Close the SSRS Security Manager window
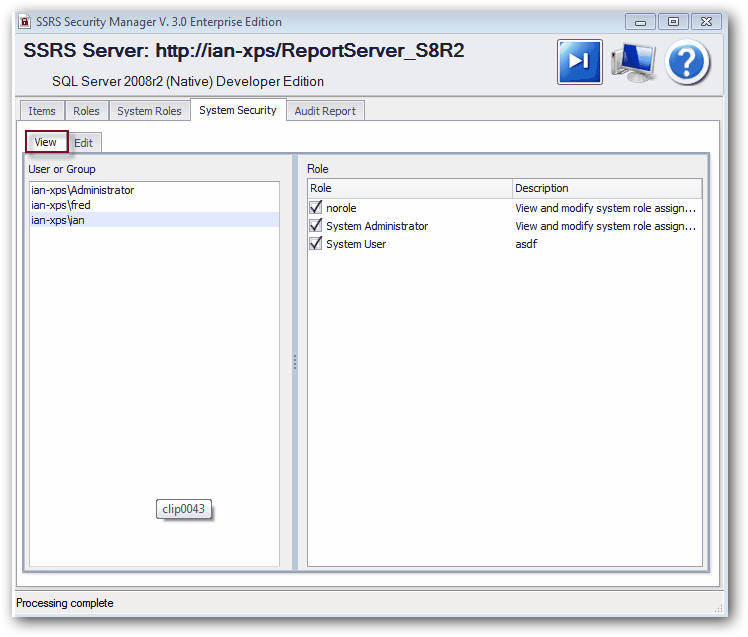 tap(706, 22)
